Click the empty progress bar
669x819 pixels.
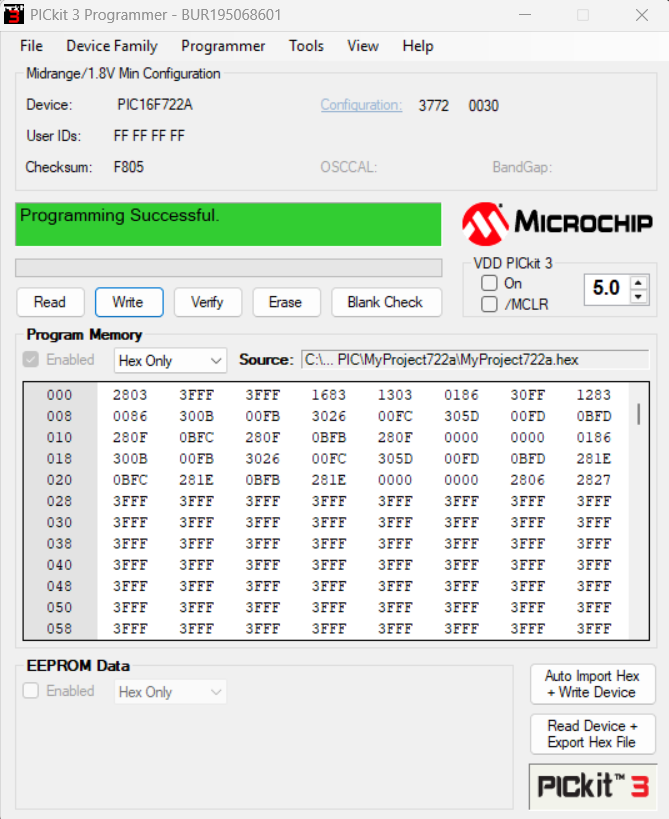coord(229,268)
